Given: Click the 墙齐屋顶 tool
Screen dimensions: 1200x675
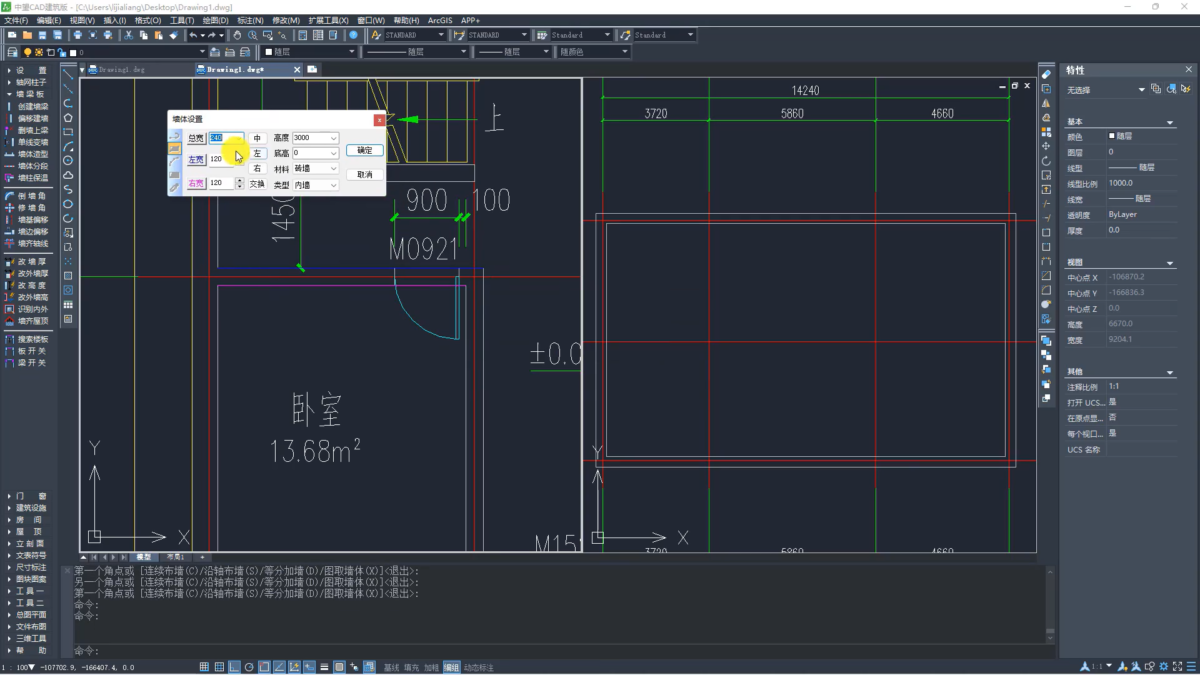Looking at the screenshot, I should pos(27,321).
